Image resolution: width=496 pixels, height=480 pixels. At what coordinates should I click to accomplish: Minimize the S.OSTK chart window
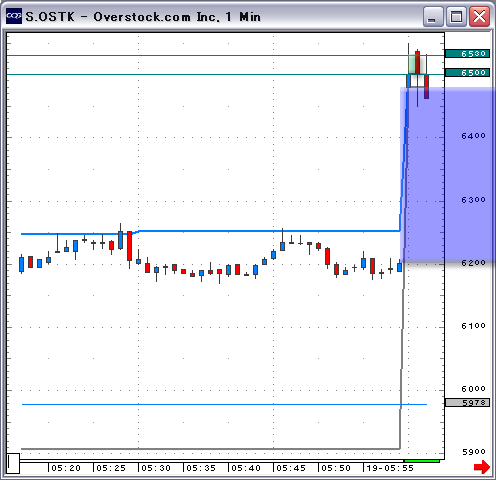pyautogui.click(x=433, y=16)
